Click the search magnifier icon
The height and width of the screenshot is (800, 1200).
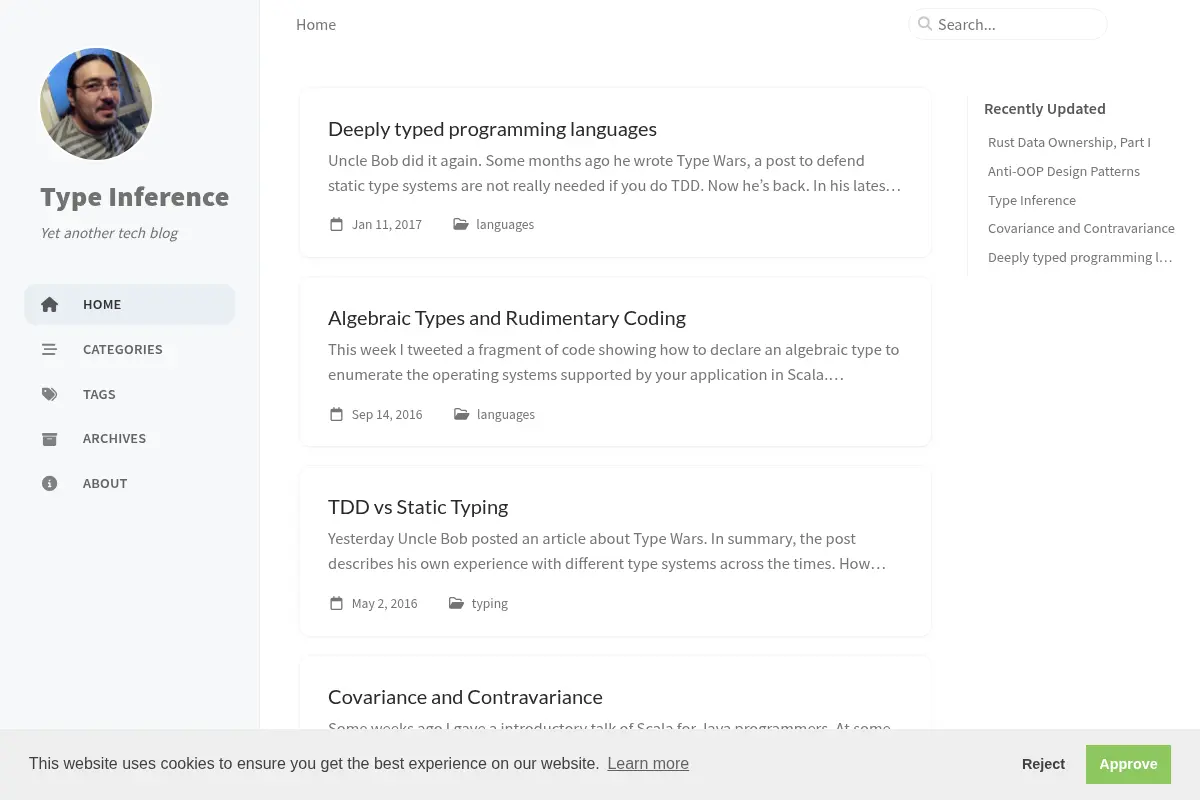click(925, 24)
